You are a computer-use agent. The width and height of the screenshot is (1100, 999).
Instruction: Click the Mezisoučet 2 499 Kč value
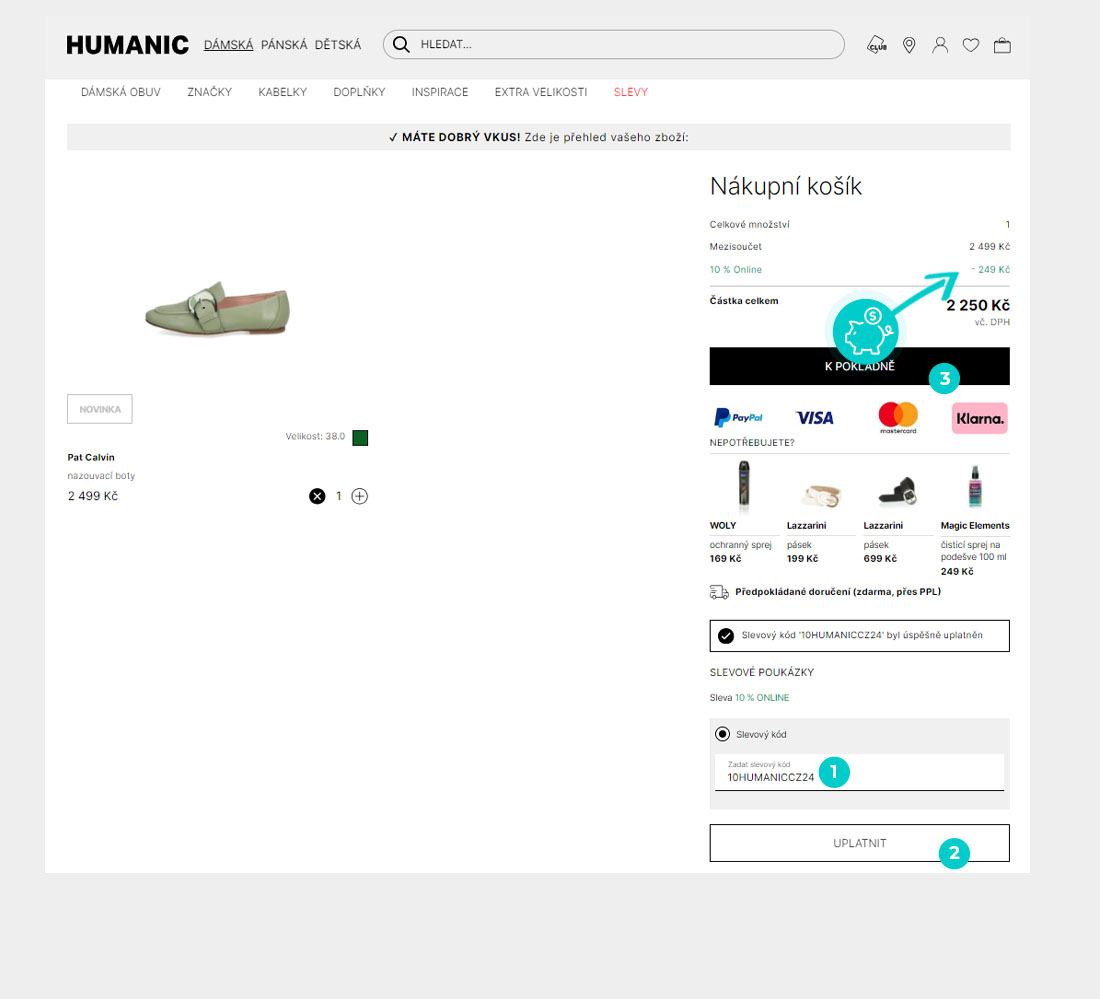tap(990, 246)
